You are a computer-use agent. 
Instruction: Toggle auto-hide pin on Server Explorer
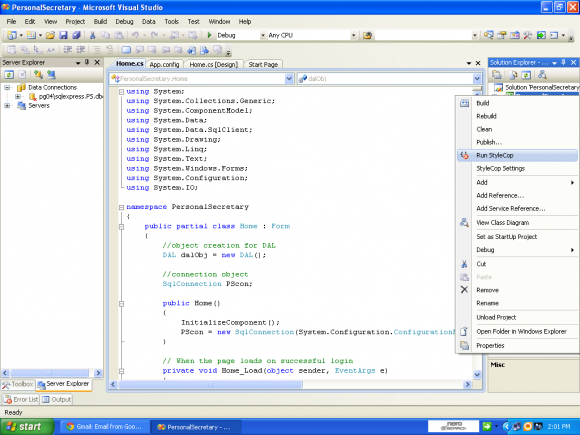87,62
